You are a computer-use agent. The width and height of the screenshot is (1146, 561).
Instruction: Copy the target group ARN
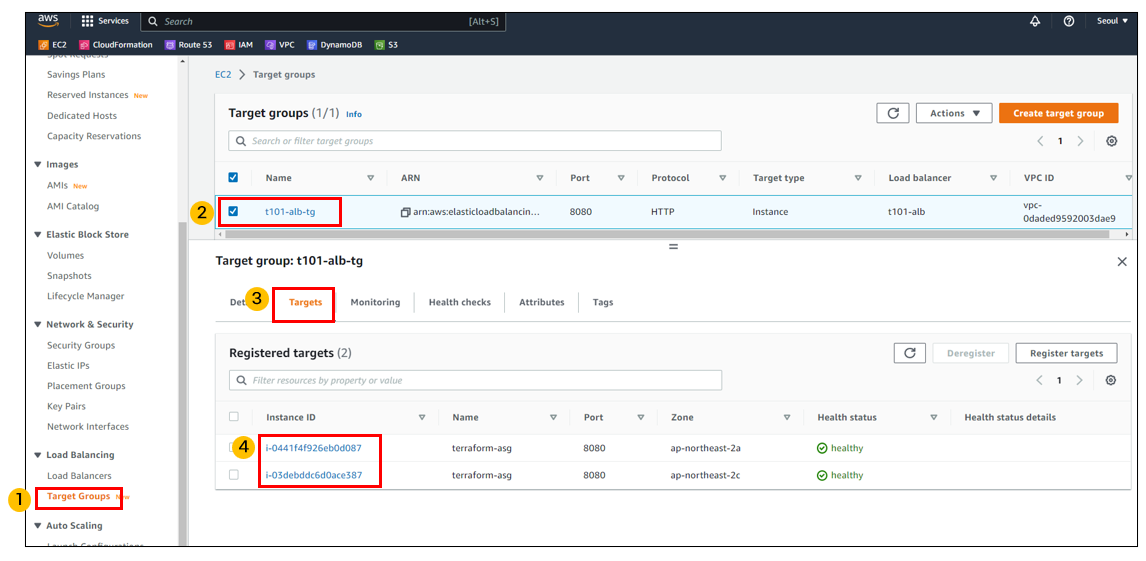click(x=406, y=212)
